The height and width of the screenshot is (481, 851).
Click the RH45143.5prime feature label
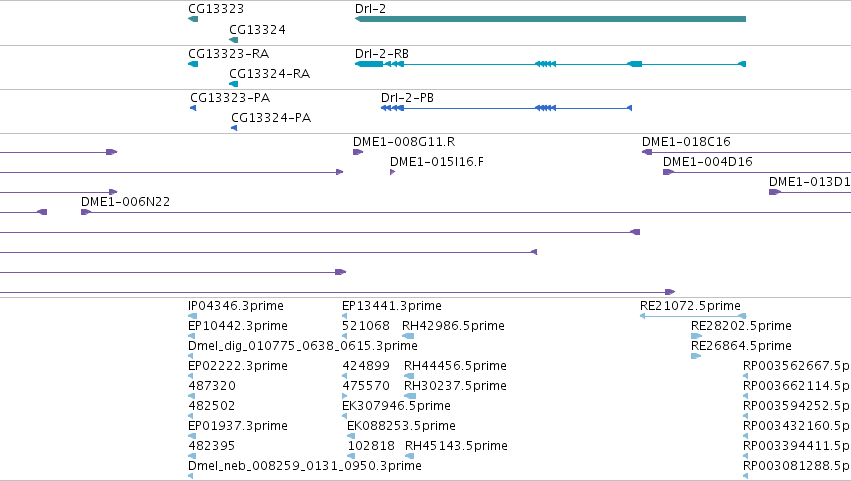click(x=456, y=446)
